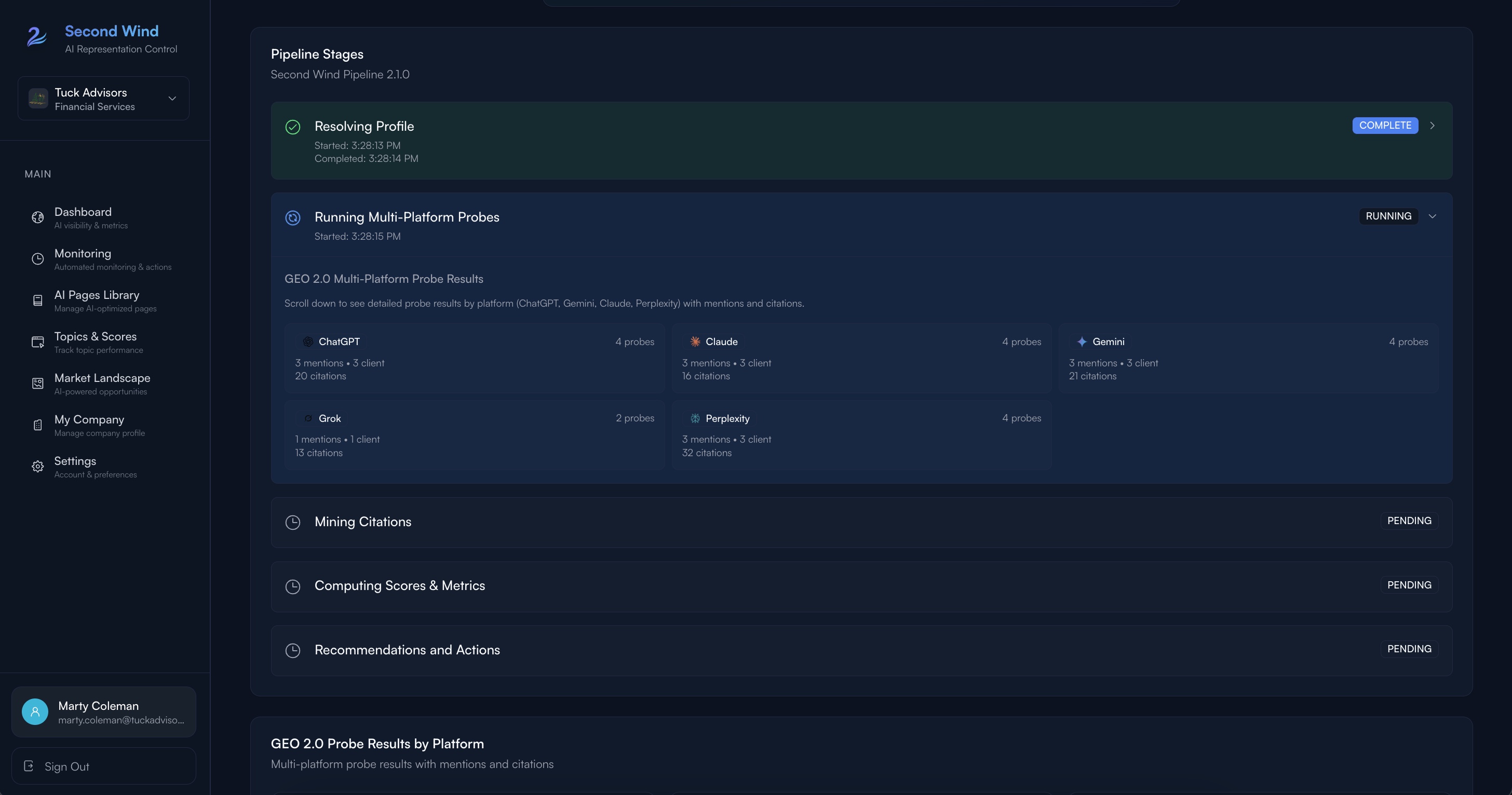Click the spinning Running Multi-Platform Probes icon

pyautogui.click(x=292, y=217)
